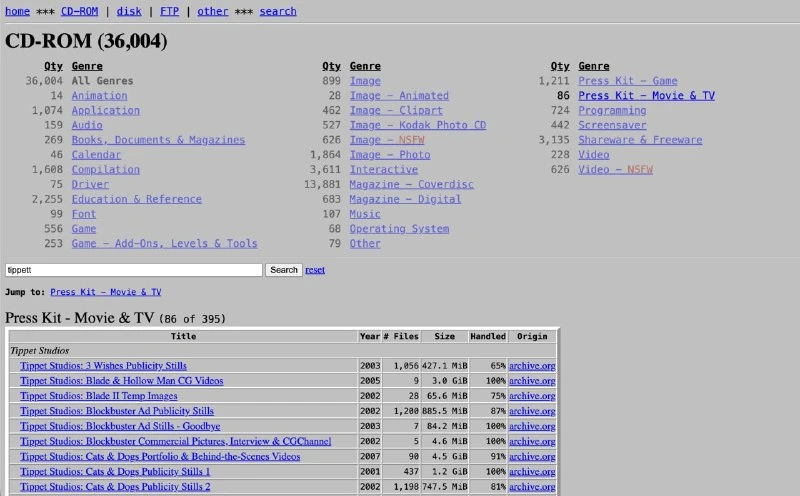Select the Other genre
Image resolution: width=800 pixels, height=496 pixels.
point(365,243)
